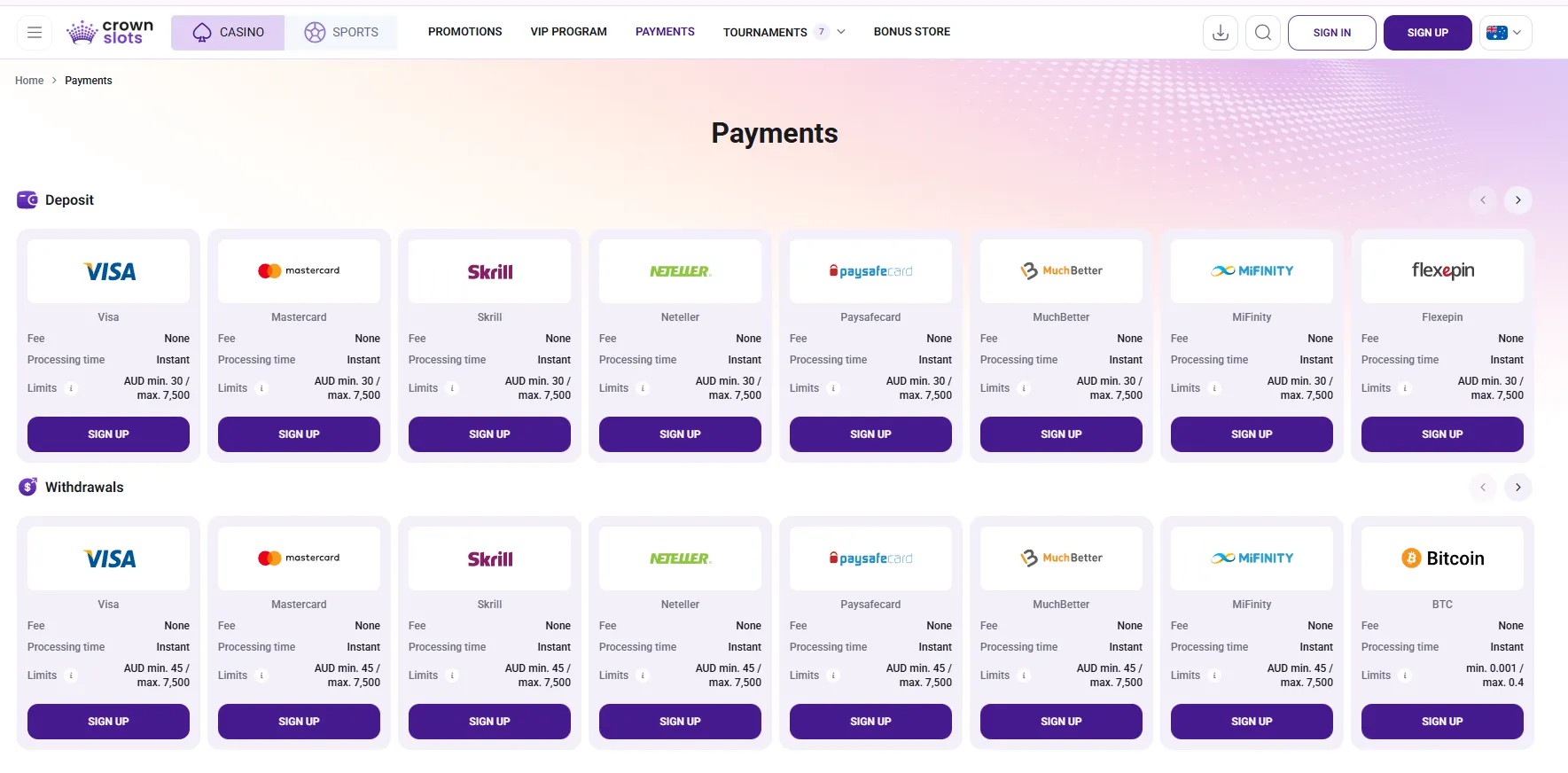Navigate to Home via breadcrumb
Image resolution: width=1568 pixels, height=773 pixels.
coord(29,80)
